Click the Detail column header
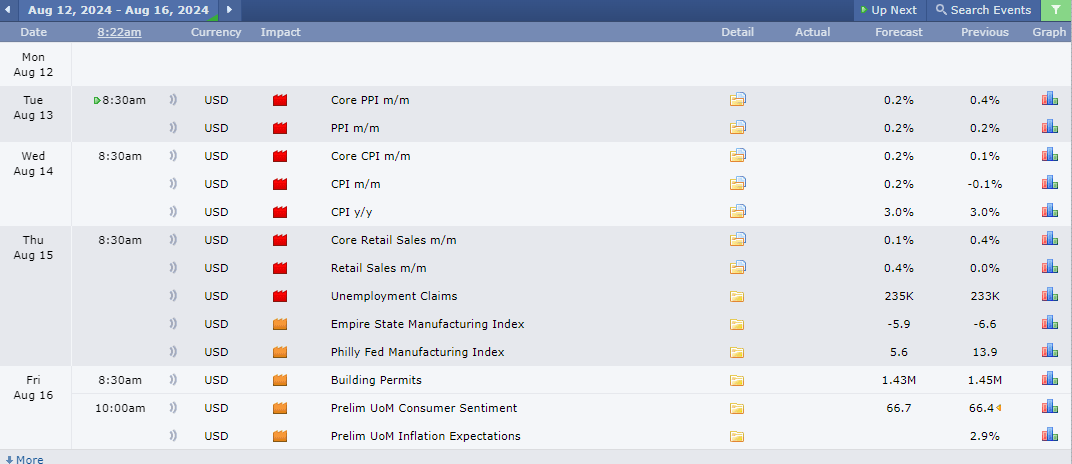The width and height of the screenshot is (1072, 464). point(737,32)
